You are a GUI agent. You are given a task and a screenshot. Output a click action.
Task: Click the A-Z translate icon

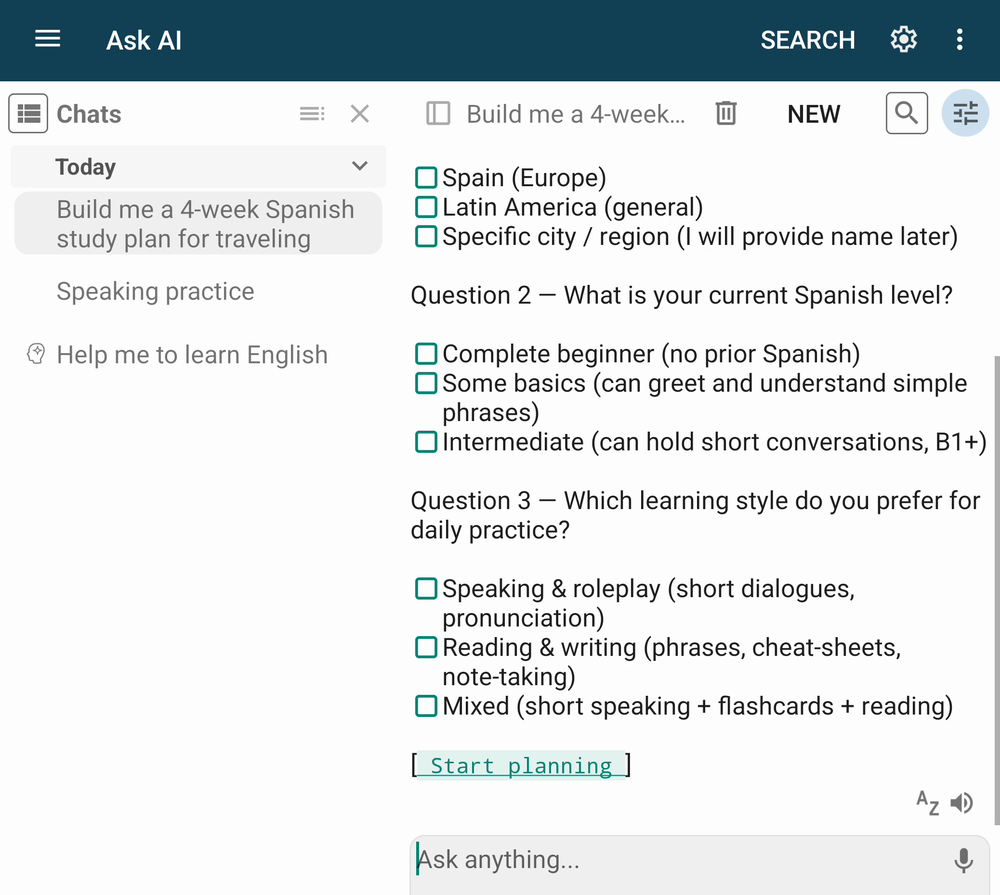coord(927,803)
